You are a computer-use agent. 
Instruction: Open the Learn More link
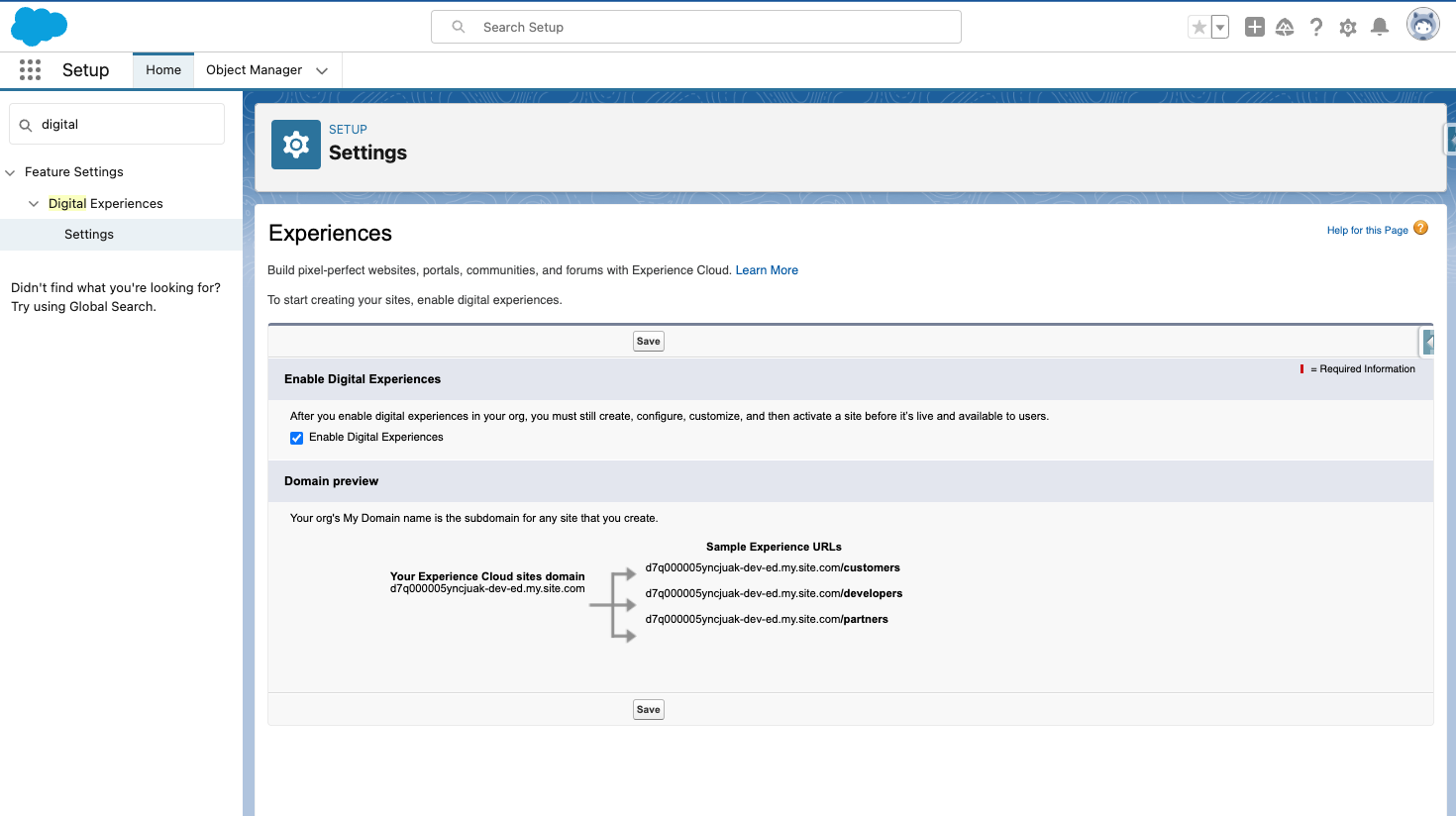767,270
